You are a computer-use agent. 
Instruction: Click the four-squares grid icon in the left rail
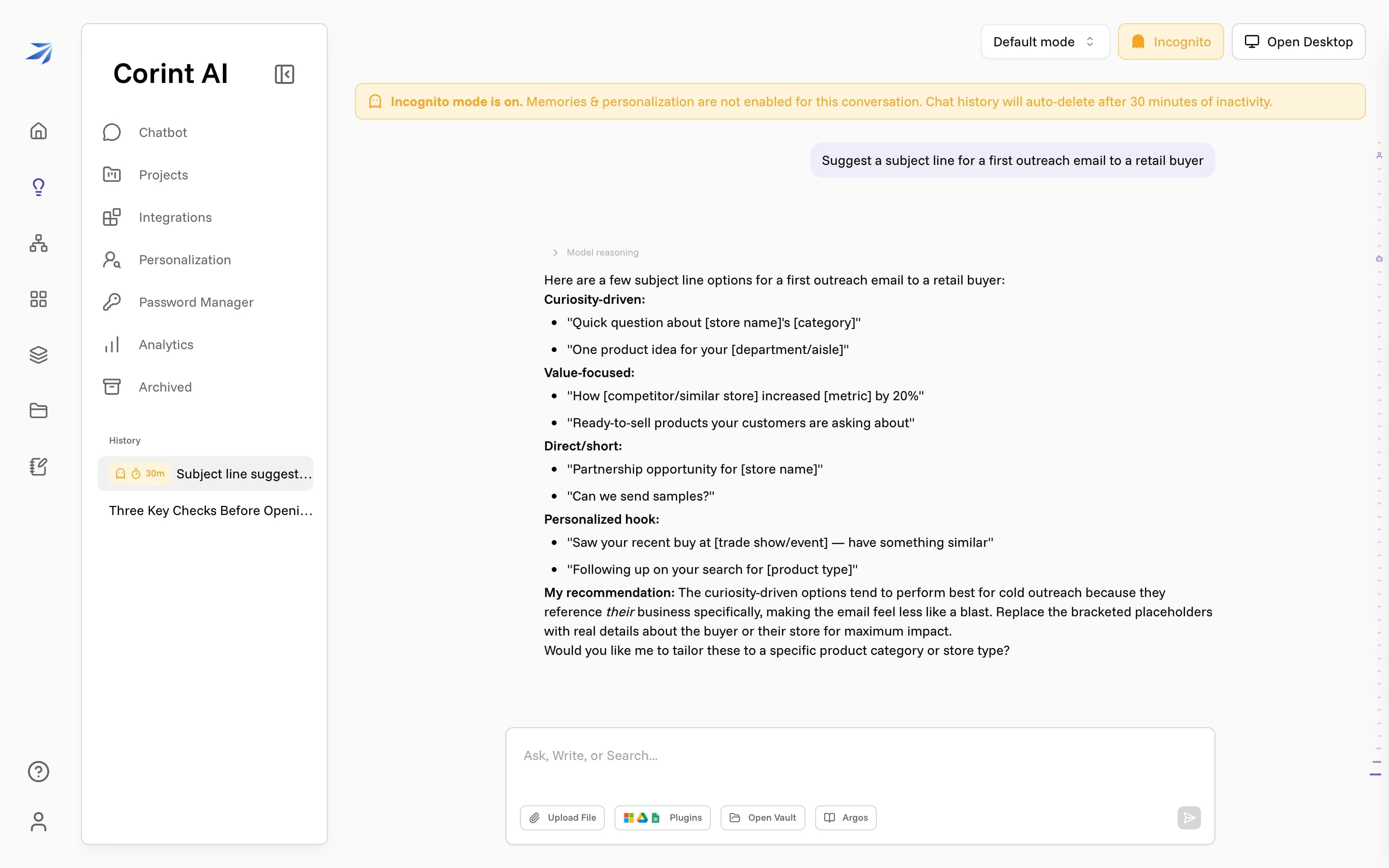(39, 298)
